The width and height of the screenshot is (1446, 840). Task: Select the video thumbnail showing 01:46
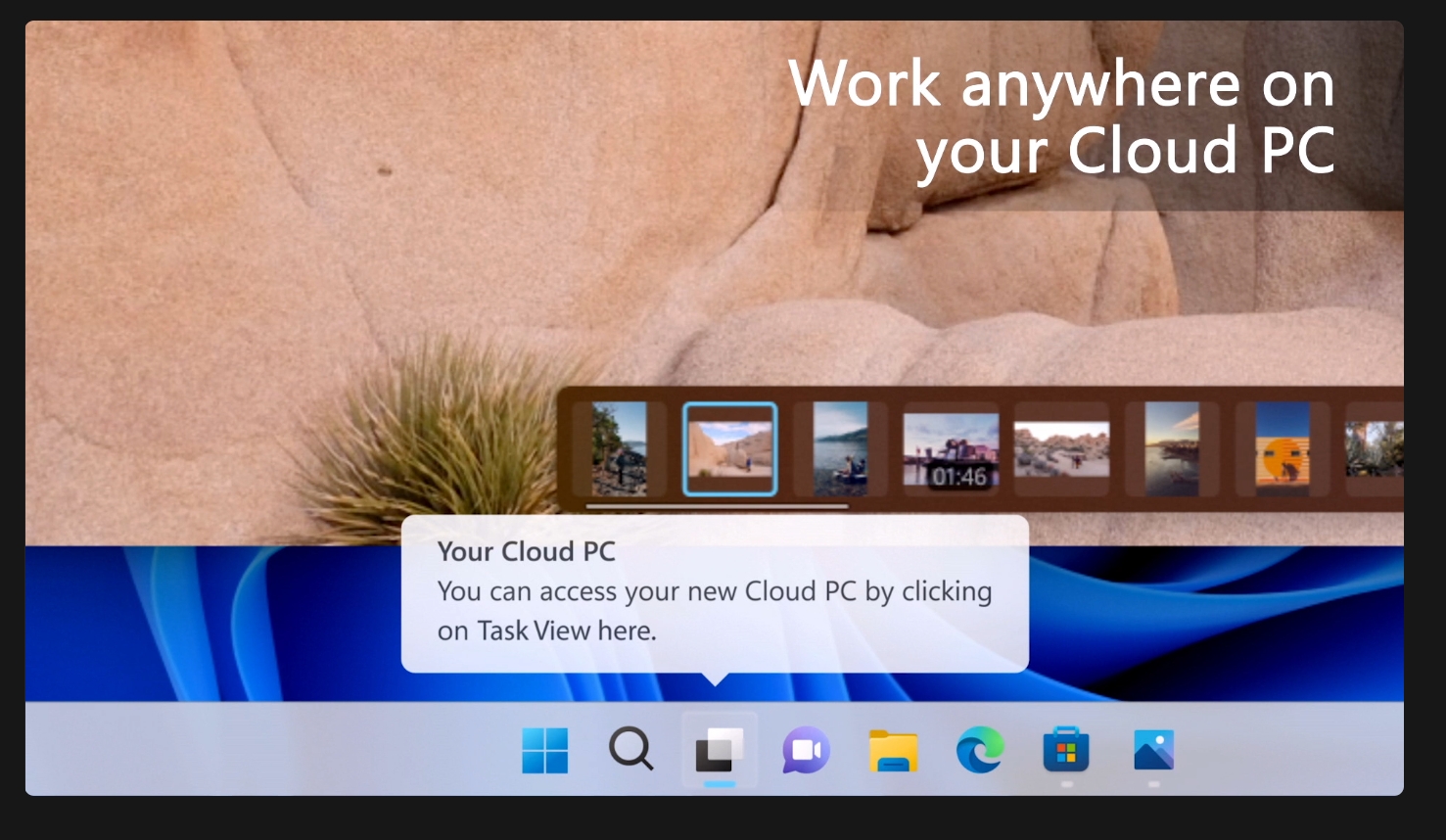951,449
